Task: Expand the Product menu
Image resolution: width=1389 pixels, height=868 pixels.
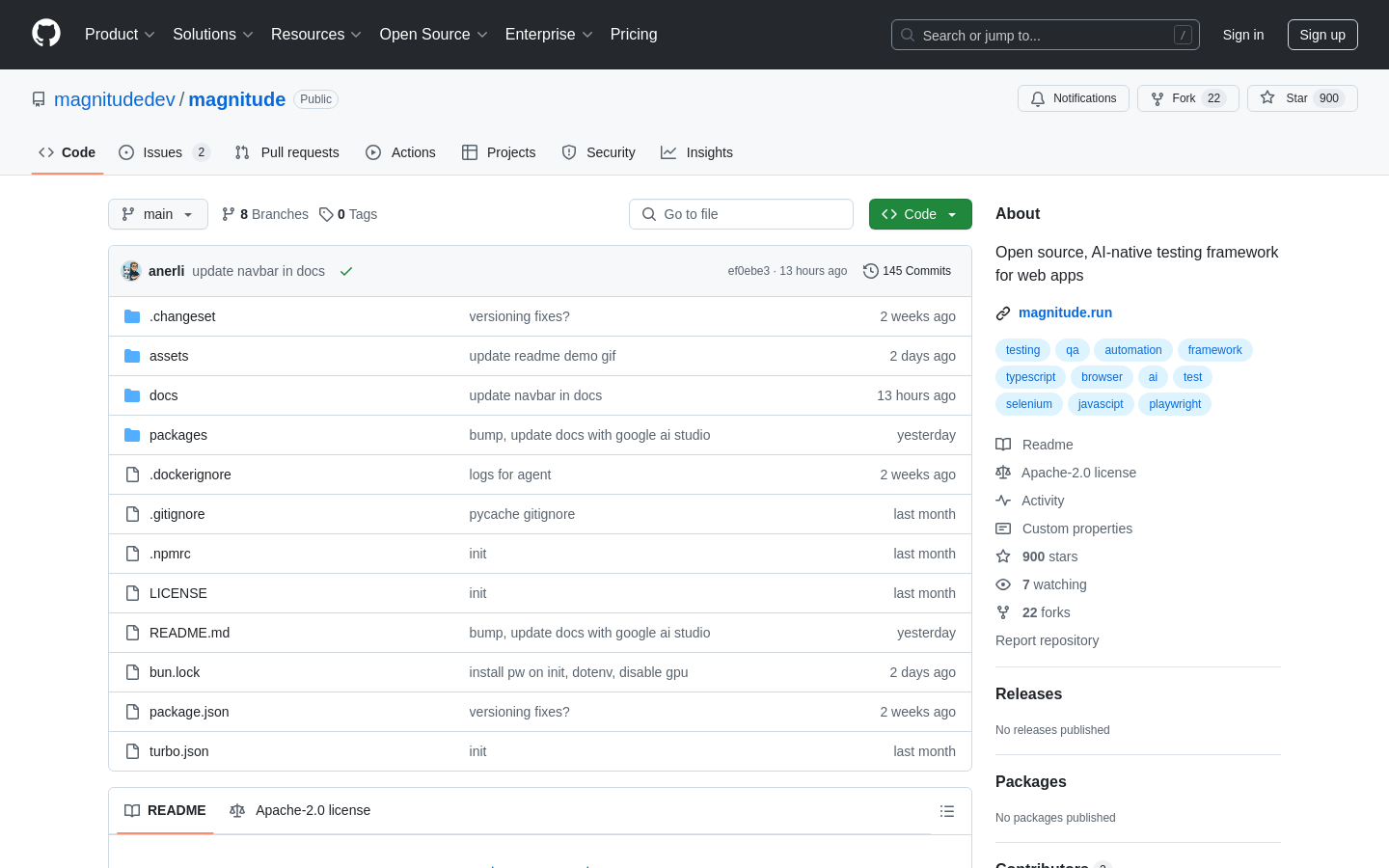Action: pos(120,35)
